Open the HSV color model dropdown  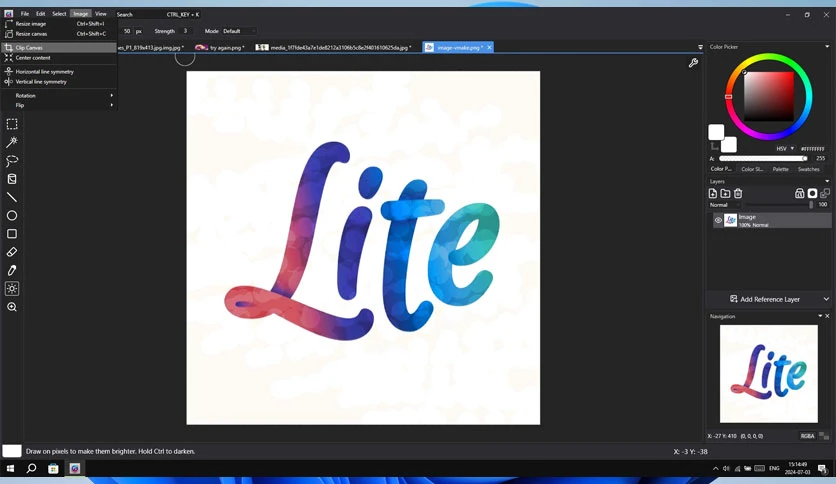tap(785, 149)
